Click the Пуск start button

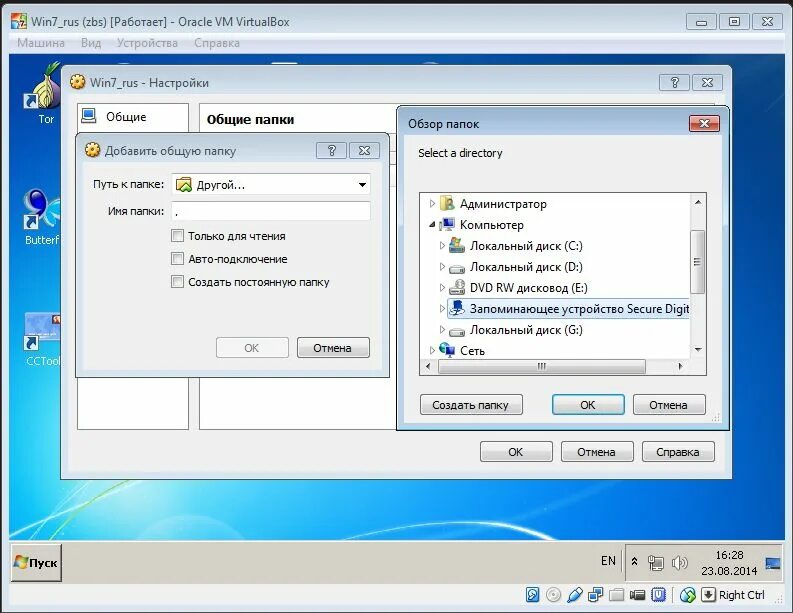click(36, 562)
